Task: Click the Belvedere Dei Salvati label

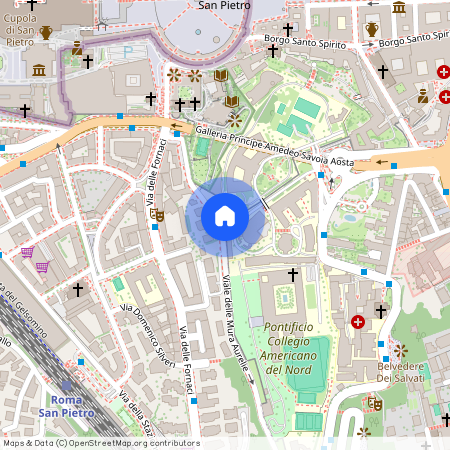Action: tap(401, 372)
